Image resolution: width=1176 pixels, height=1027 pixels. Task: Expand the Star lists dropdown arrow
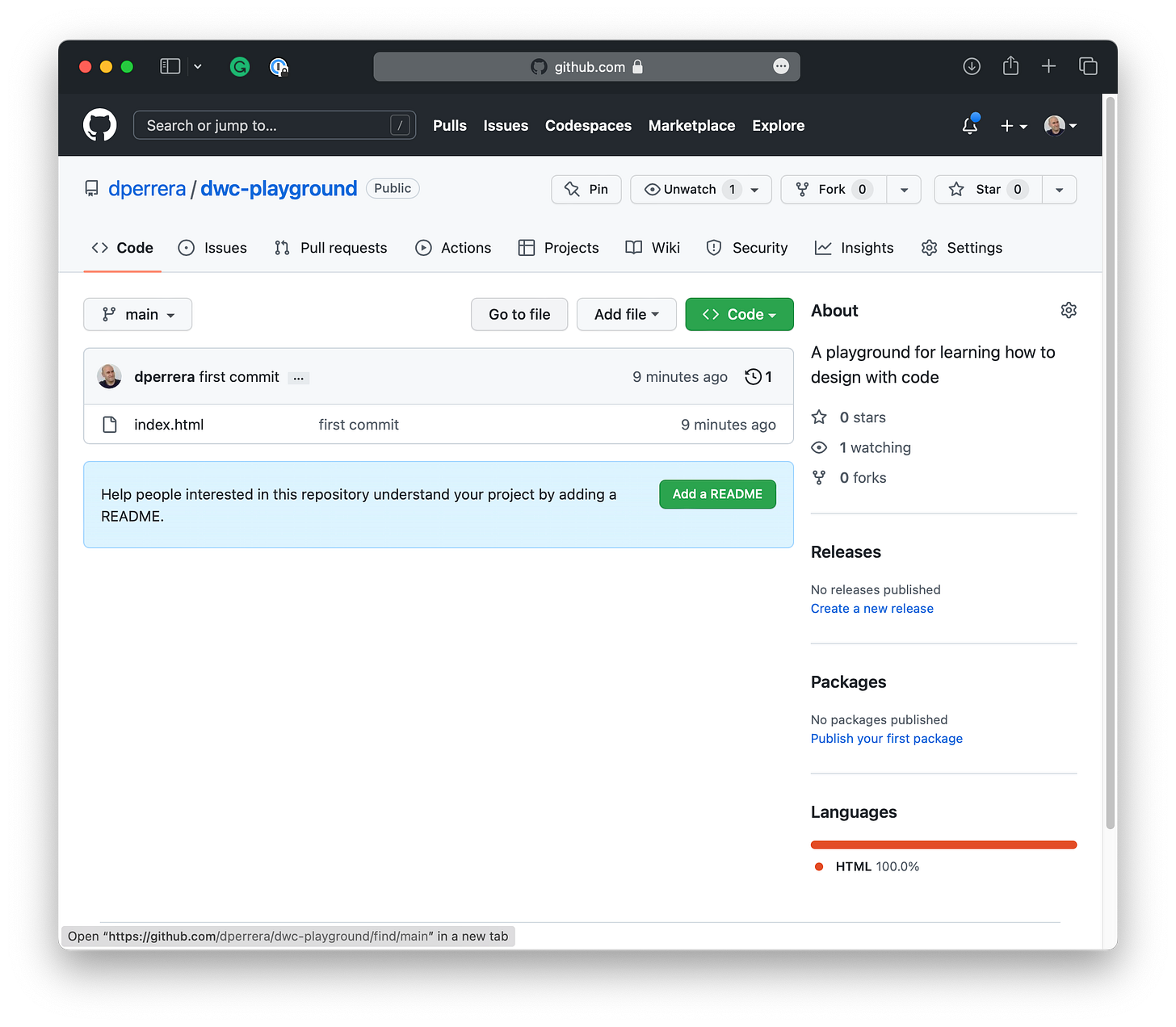pos(1060,190)
